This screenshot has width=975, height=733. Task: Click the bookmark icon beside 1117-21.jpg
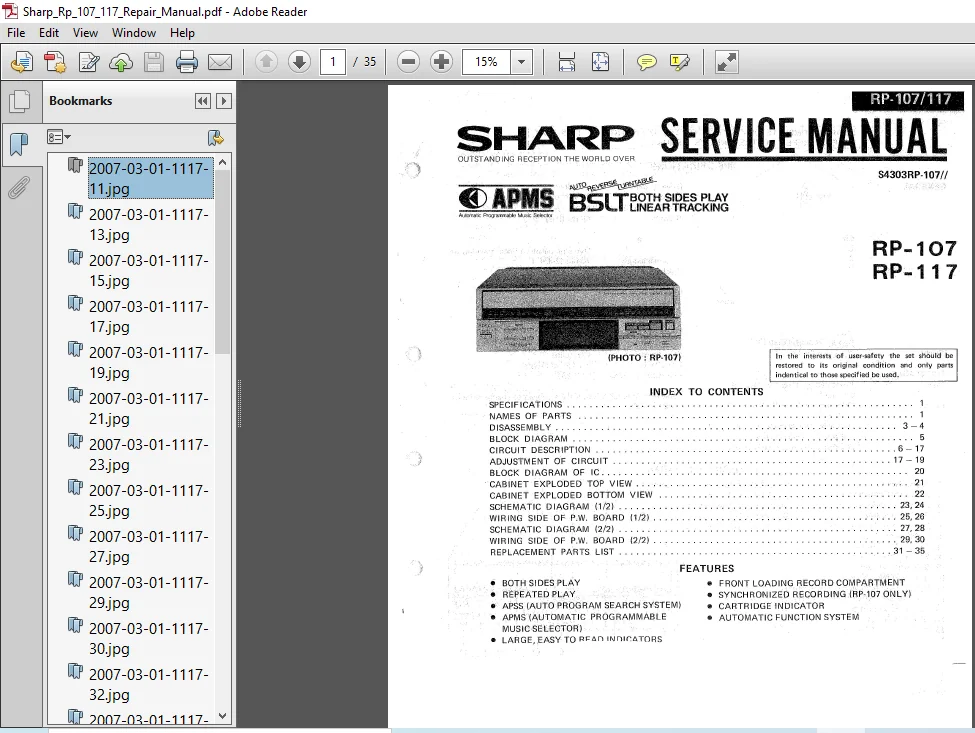75,395
